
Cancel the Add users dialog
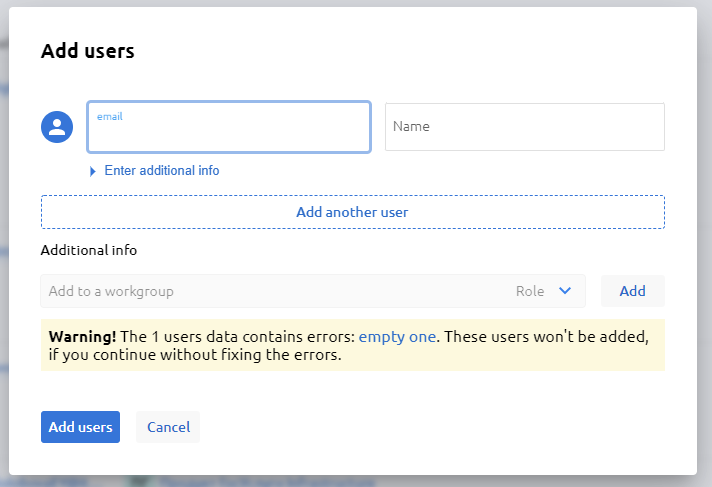coord(168,427)
